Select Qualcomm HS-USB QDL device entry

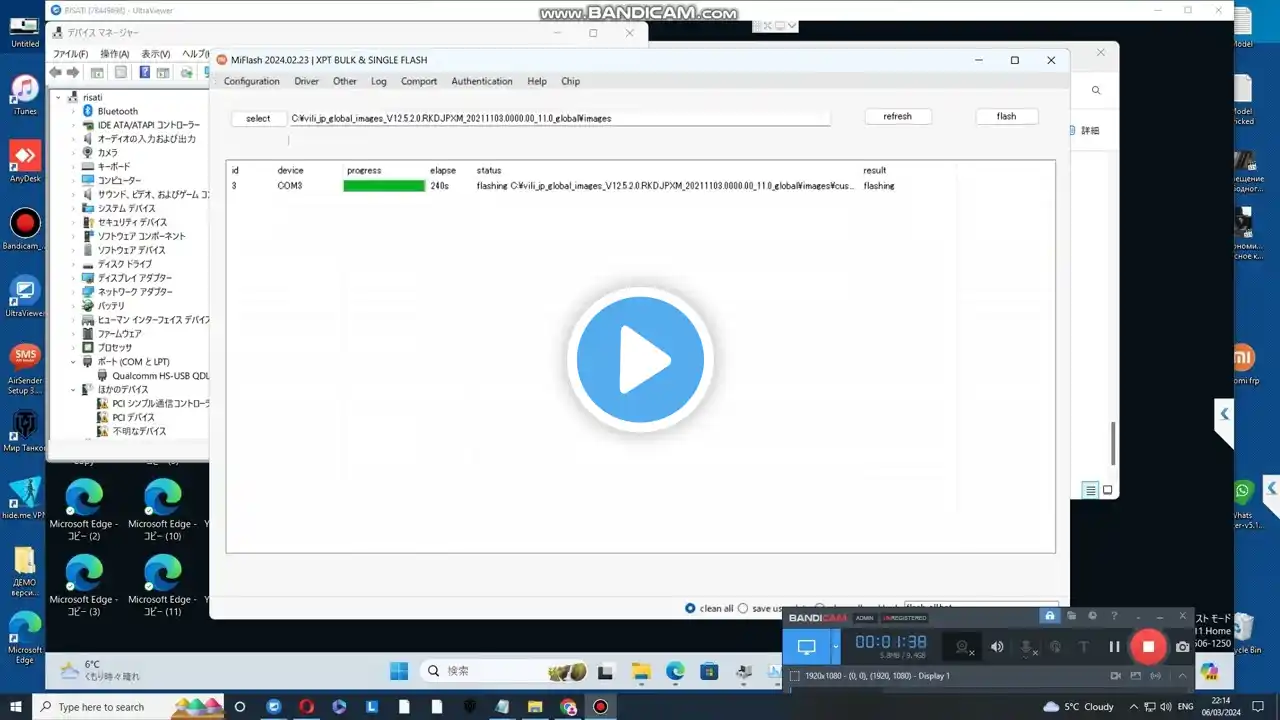coord(153,375)
